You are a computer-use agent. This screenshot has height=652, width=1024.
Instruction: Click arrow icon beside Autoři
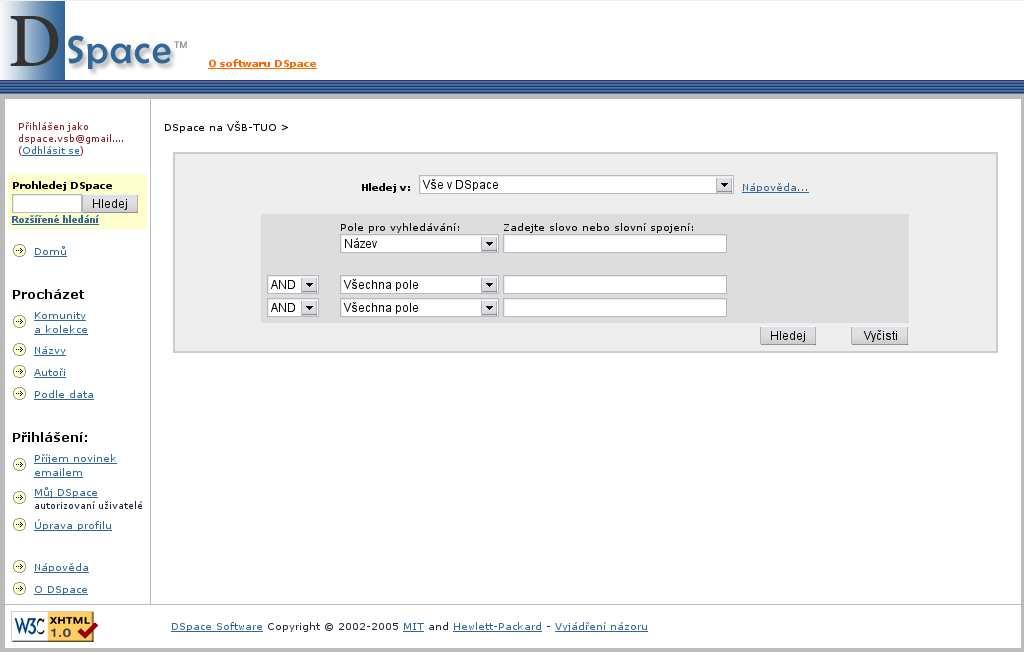(20, 372)
